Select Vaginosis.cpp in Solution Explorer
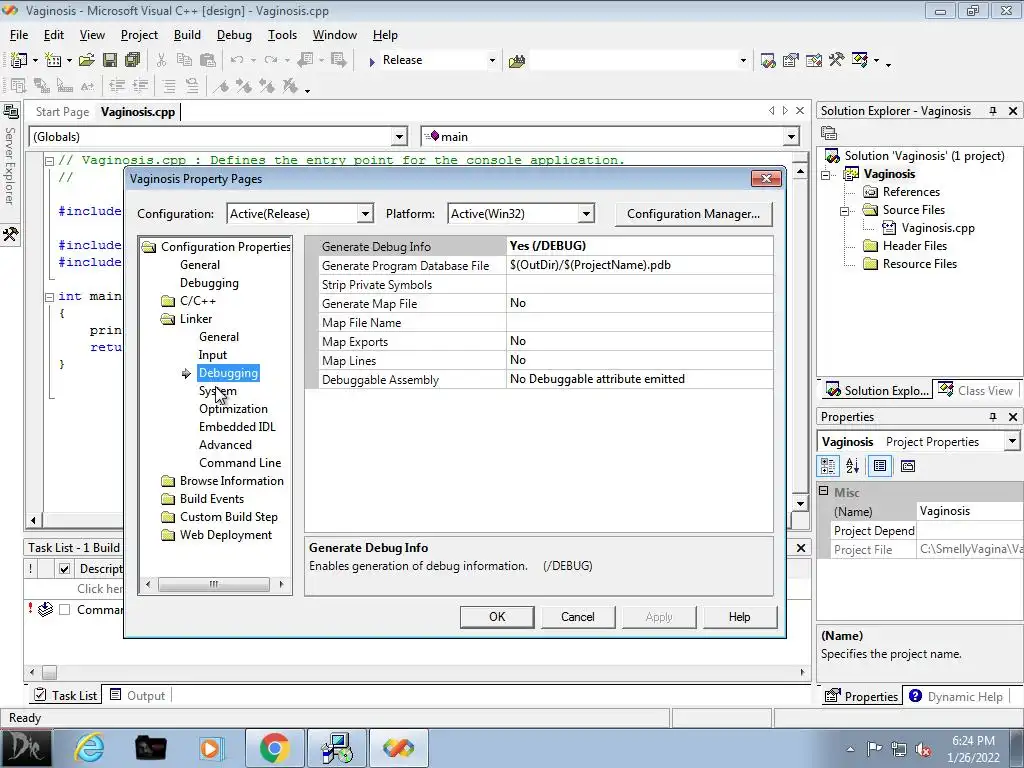Image resolution: width=1024 pixels, height=768 pixels. pos(938,228)
